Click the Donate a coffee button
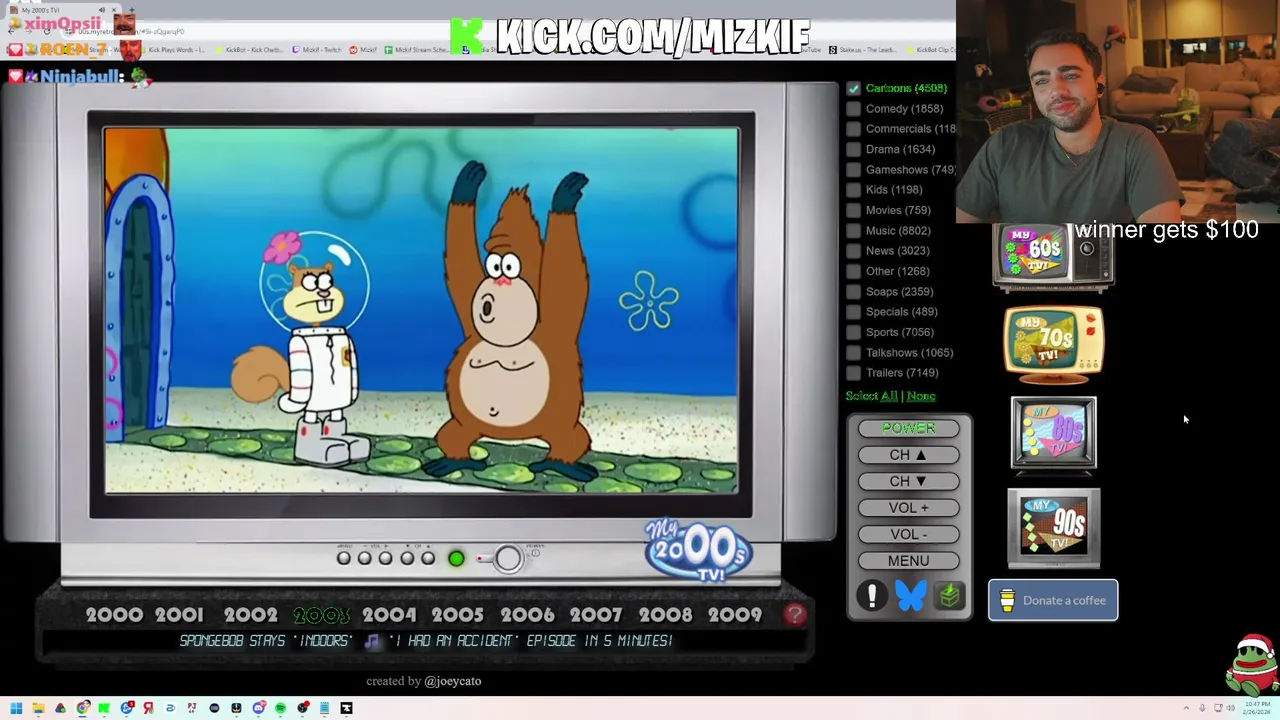1280x720 pixels. pos(1053,600)
